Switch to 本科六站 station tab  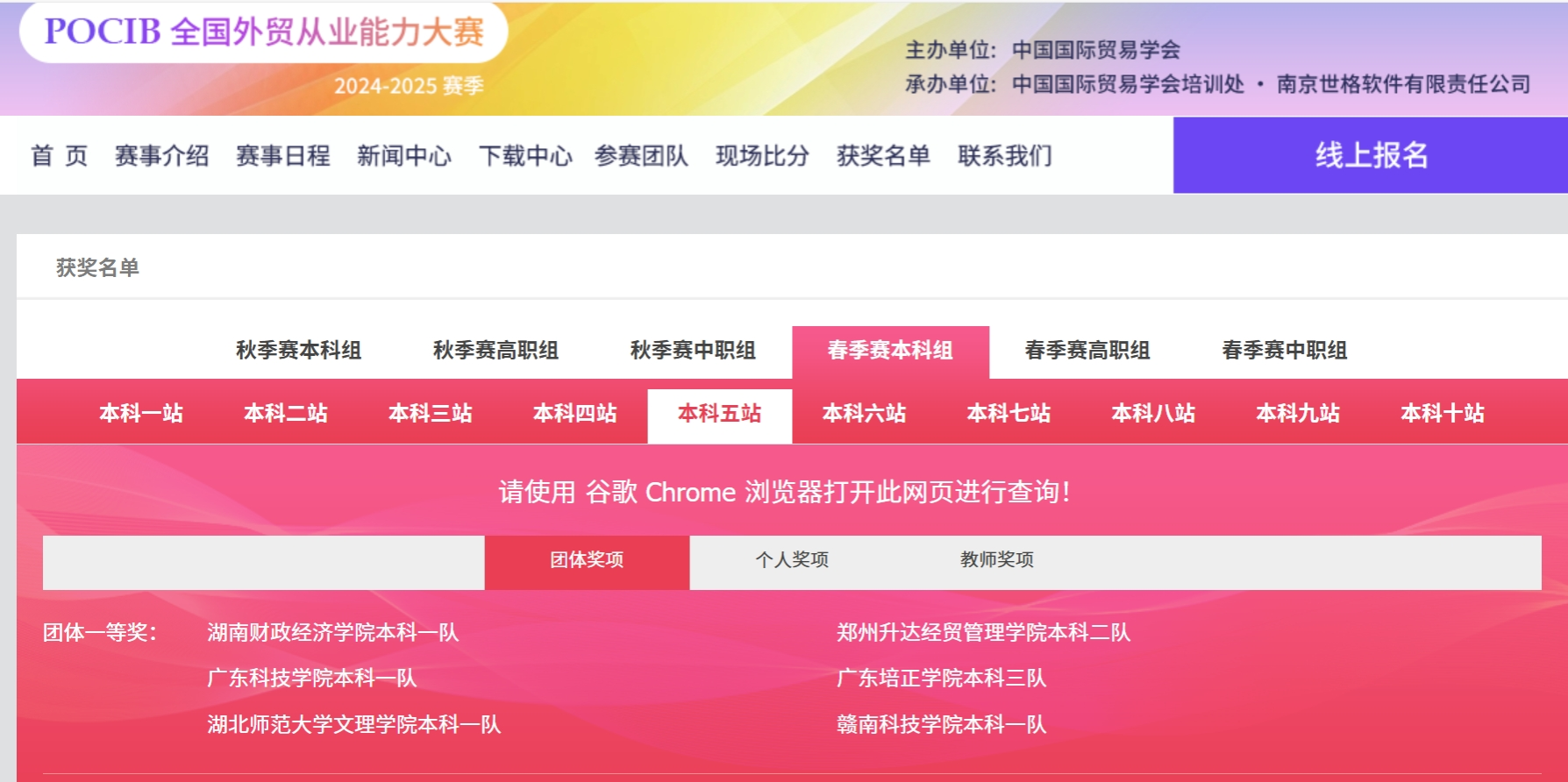[x=864, y=413]
